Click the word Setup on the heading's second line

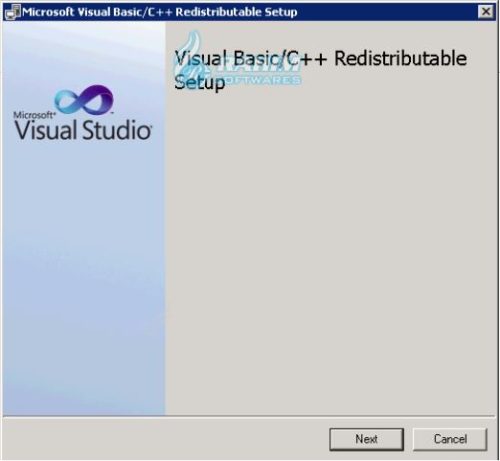pos(200,82)
